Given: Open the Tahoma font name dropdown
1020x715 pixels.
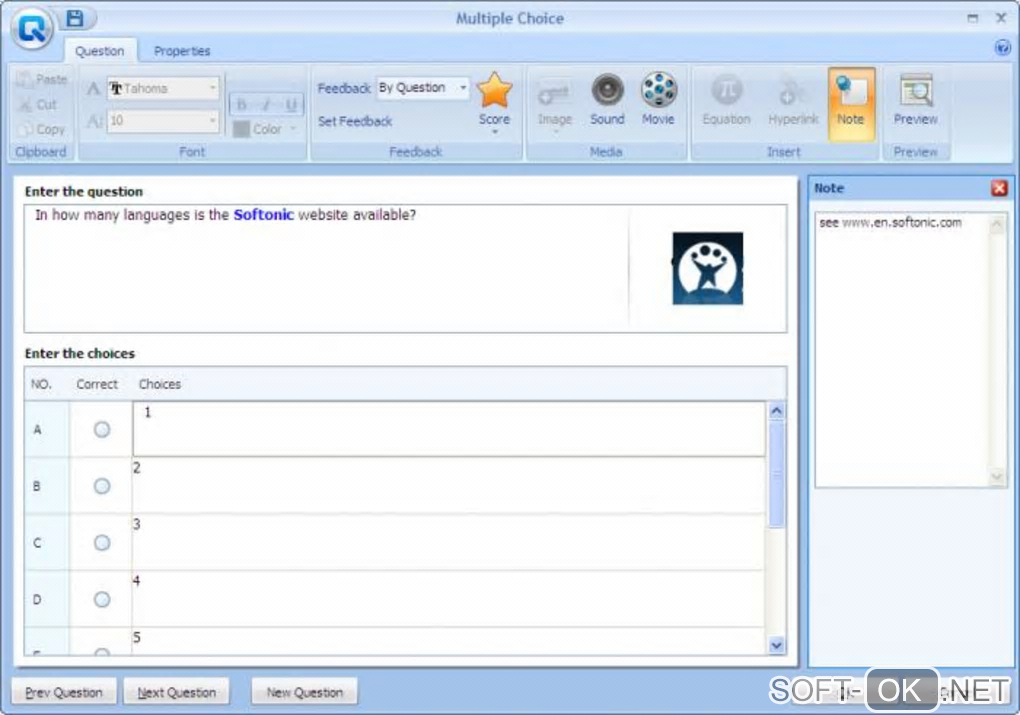Looking at the screenshot, I should (x=212, y=88).
